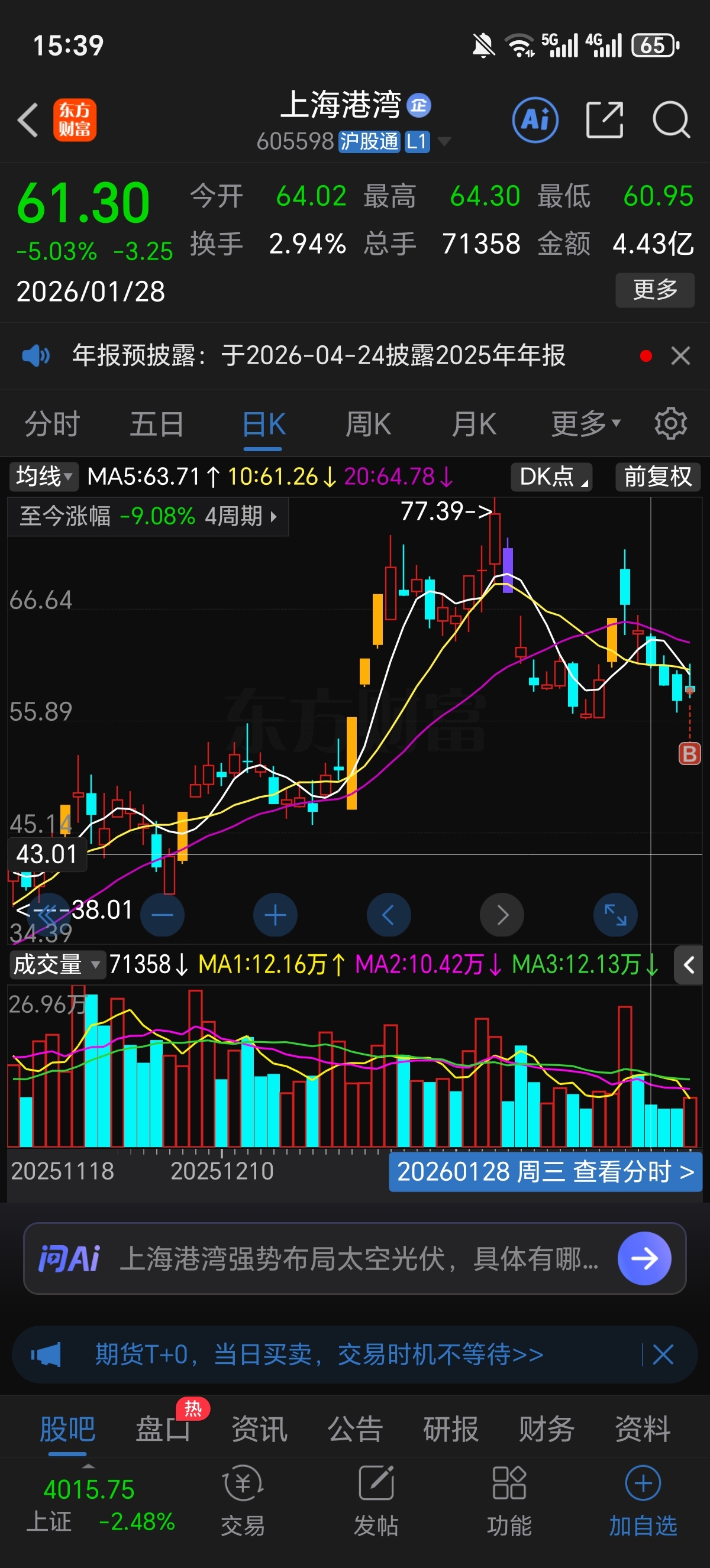Tap the 问Ai logo
This screenshot has height=1568, width=710.
click(x=69, y=1258)
